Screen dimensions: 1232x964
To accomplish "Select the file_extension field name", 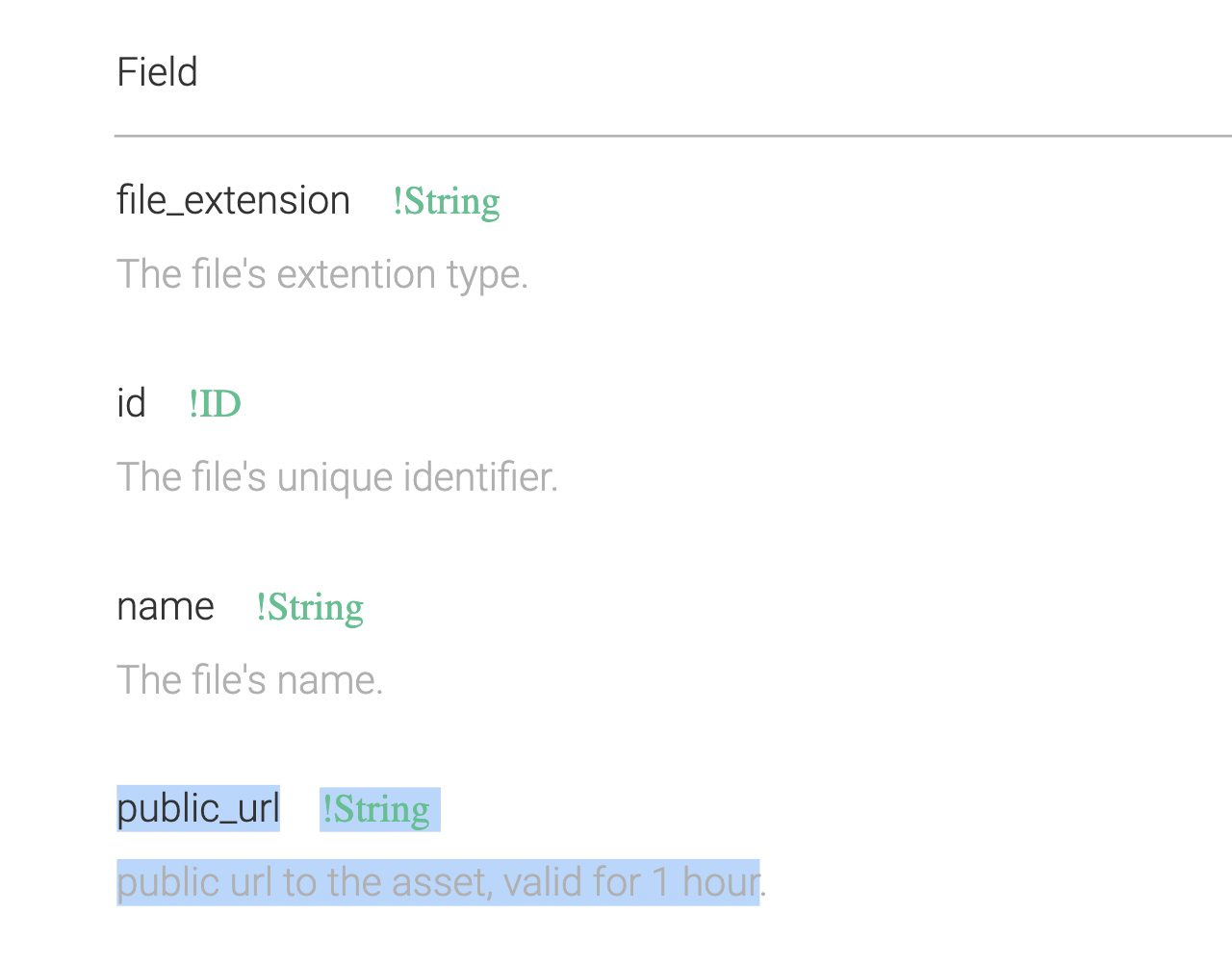I will [x=233, y=200].
